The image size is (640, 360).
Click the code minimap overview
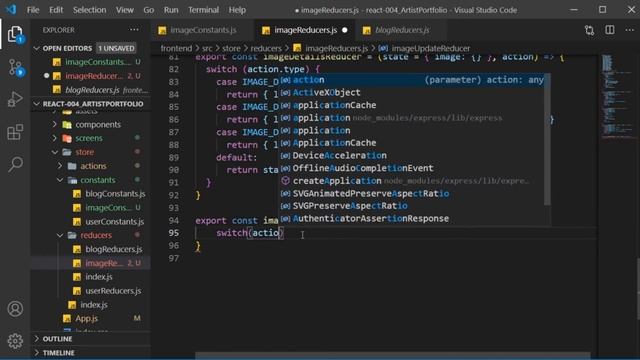click(x=618, y=98)
